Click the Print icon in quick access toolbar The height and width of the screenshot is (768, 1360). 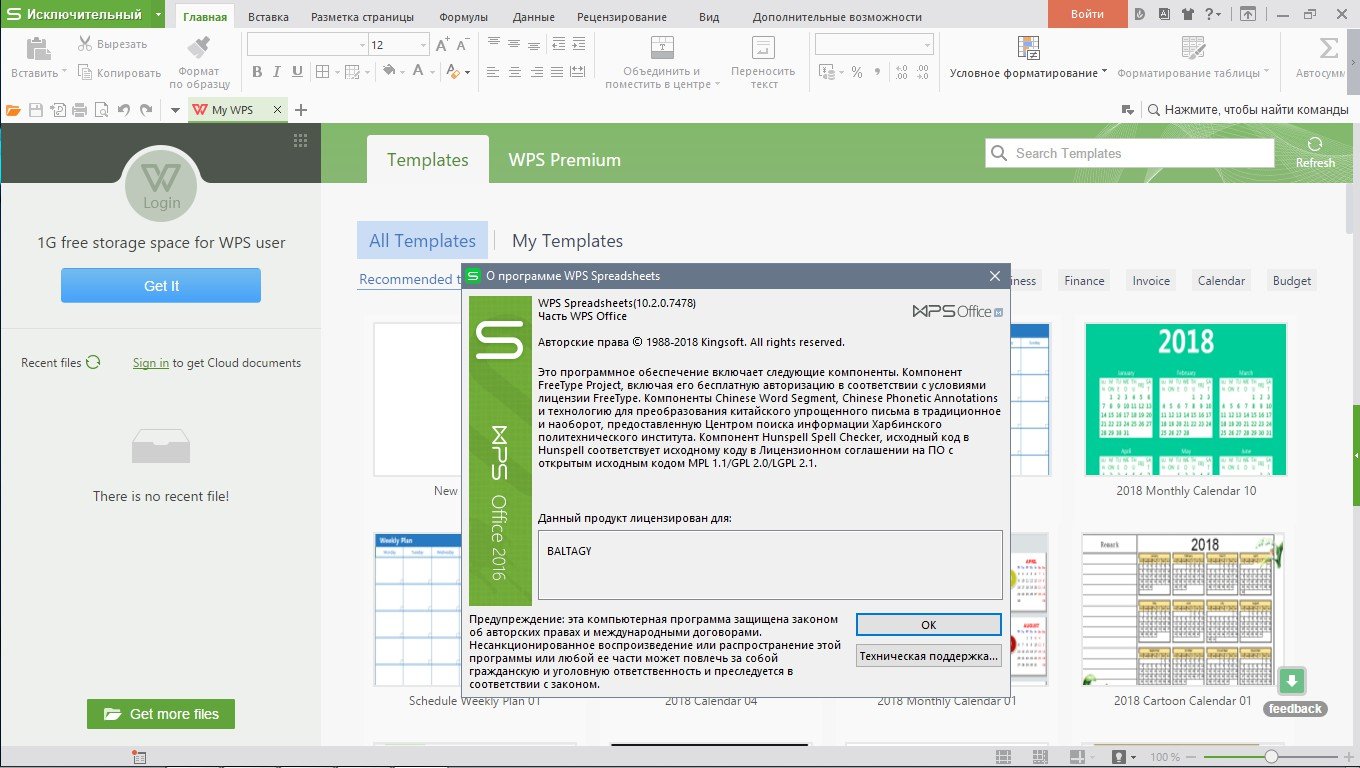pos(79,110)
